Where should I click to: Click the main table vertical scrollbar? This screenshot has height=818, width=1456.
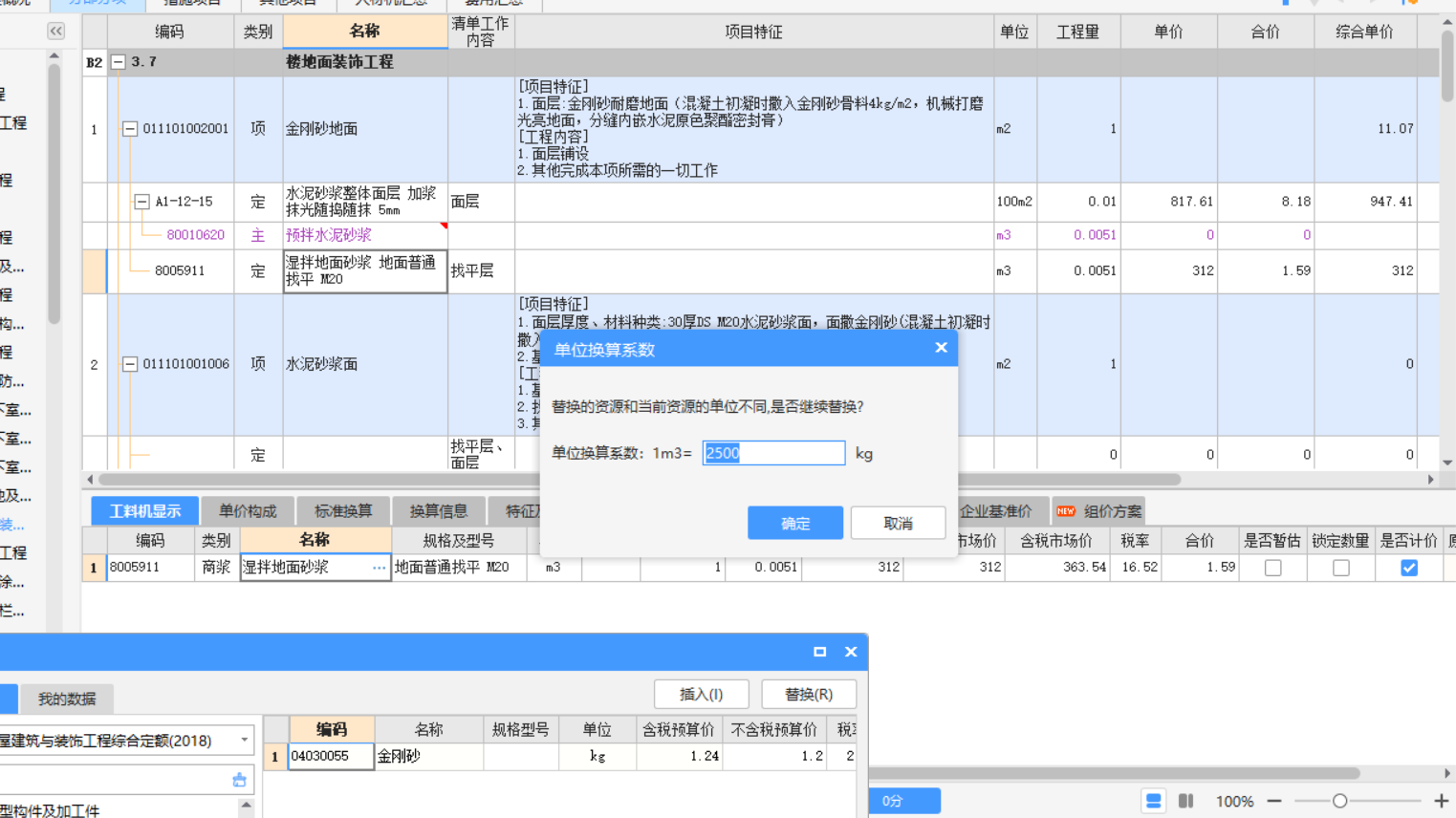(x=1447, y=67)
